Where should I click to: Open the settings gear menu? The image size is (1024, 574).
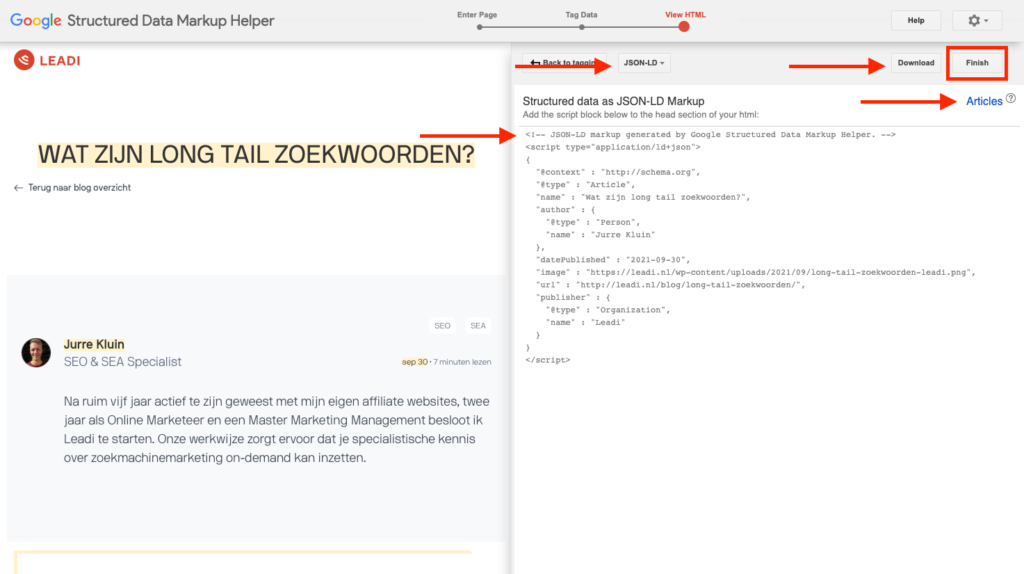pos(977,20)
